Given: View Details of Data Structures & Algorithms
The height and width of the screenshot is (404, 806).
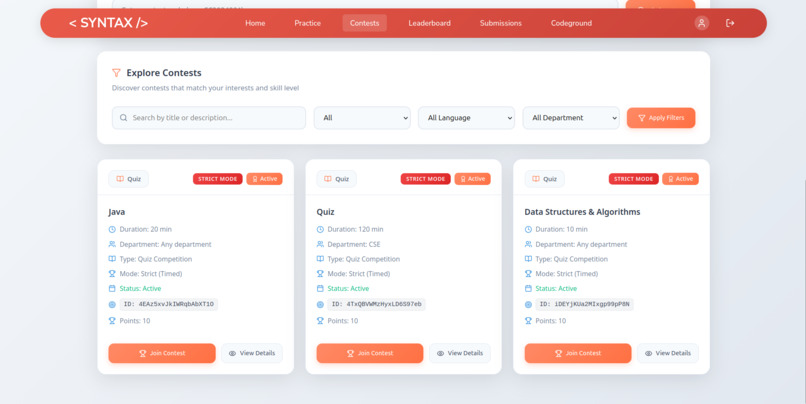Looking at the screenshot, I should coord(668,353).
